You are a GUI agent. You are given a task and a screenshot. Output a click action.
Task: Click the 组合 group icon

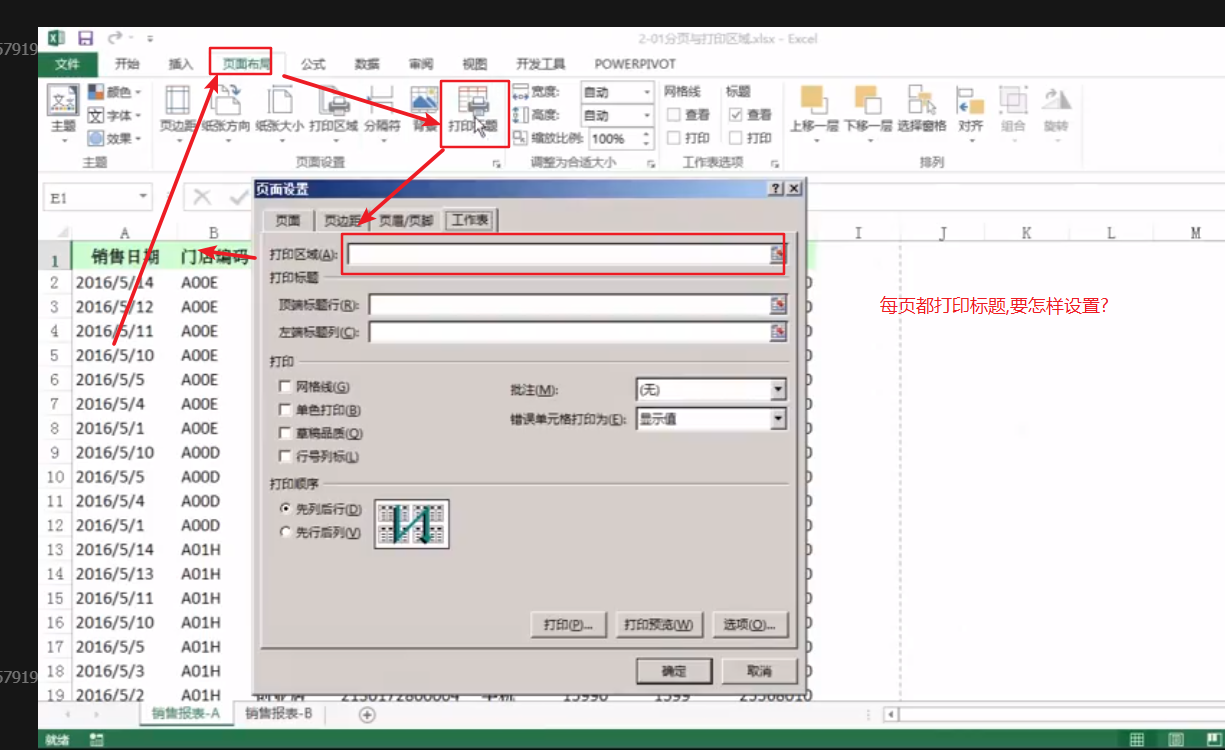tap(1013, 101)
